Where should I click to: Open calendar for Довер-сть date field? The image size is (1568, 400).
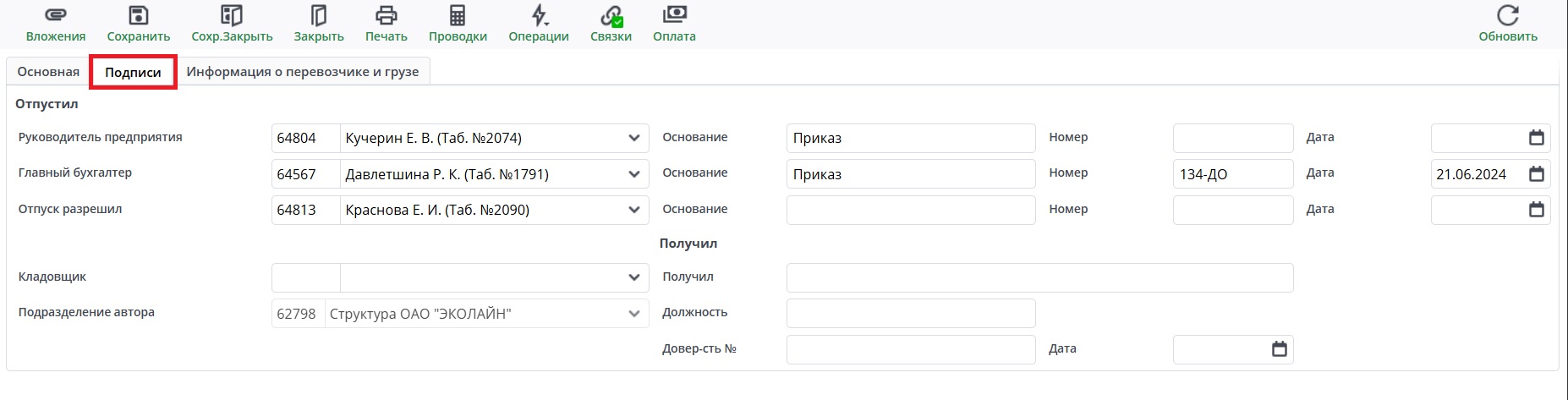pos(1280,349)
